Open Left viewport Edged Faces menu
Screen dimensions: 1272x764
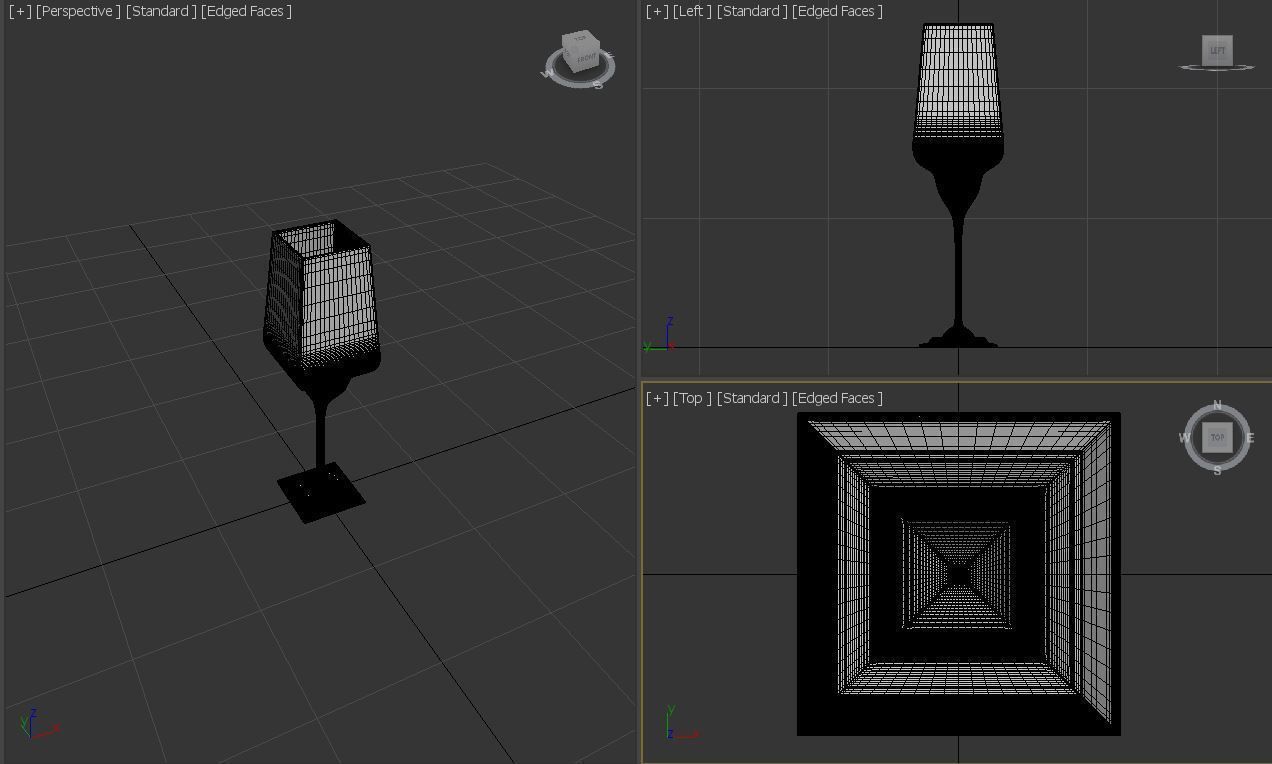point(837,11)
